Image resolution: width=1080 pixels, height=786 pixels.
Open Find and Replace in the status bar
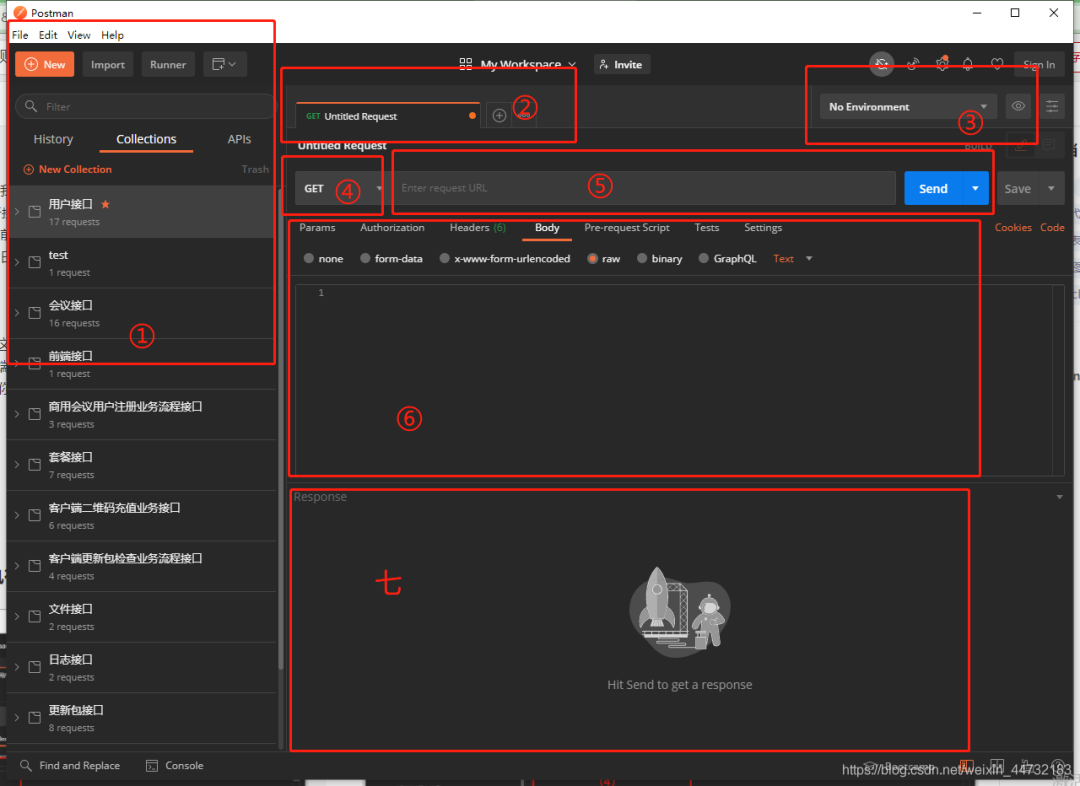coord(70,765)
